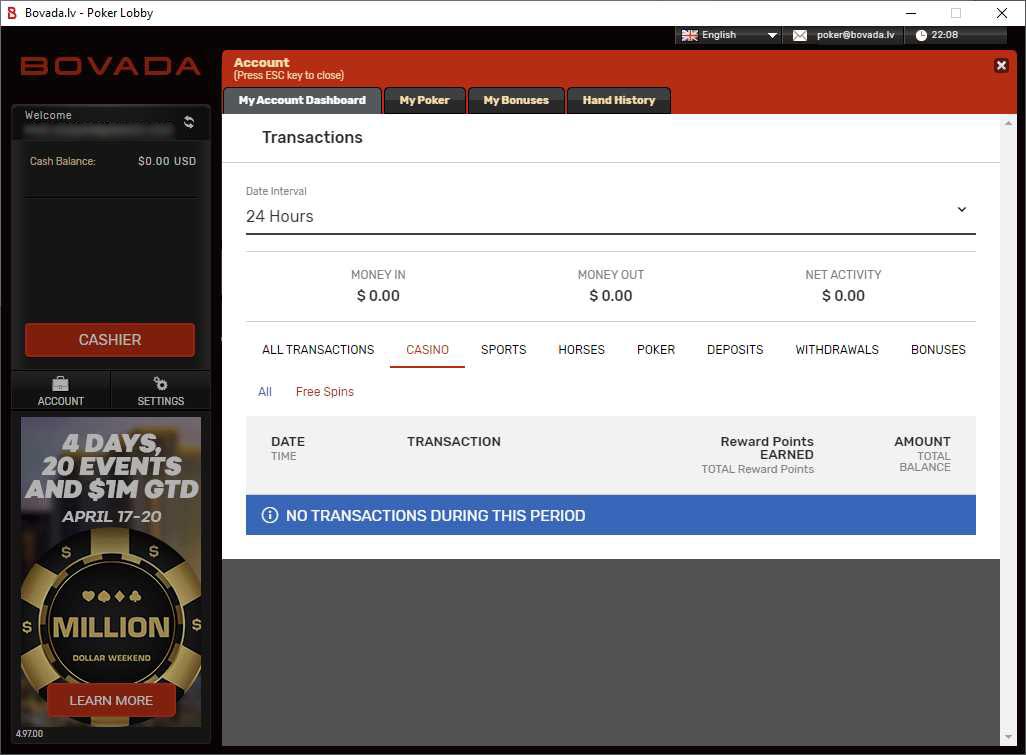Open the English language dropdown
This screenshot has width=1026, height=755.
727,35
